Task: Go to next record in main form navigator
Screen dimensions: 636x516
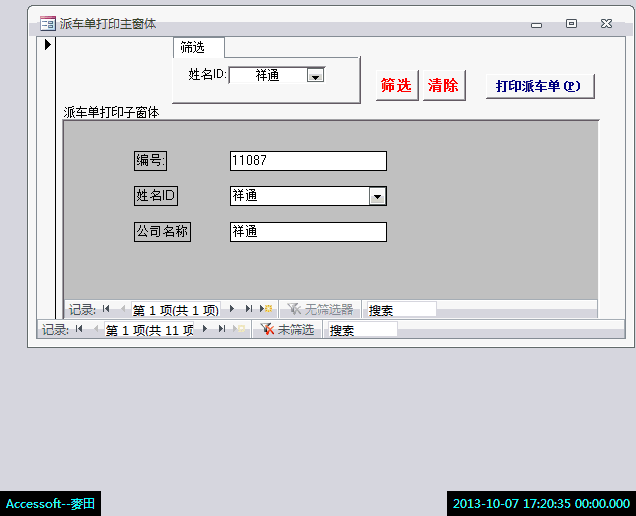Action: [205, 329]
